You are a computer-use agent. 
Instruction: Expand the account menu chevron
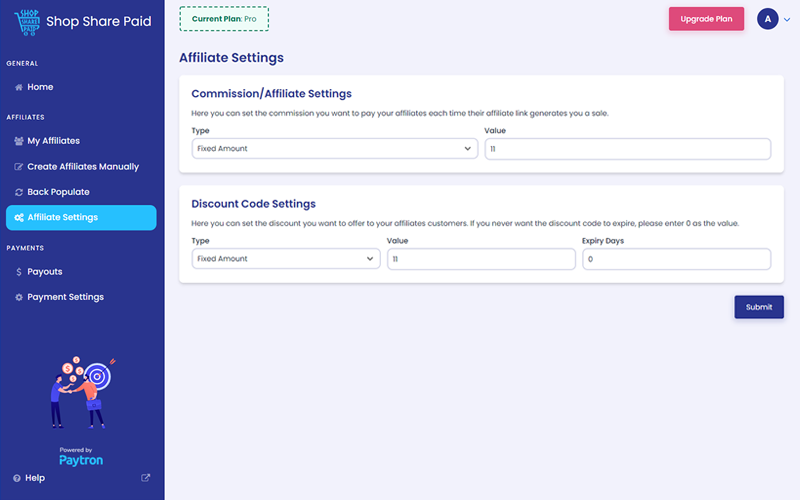click(x=787, y=19)
